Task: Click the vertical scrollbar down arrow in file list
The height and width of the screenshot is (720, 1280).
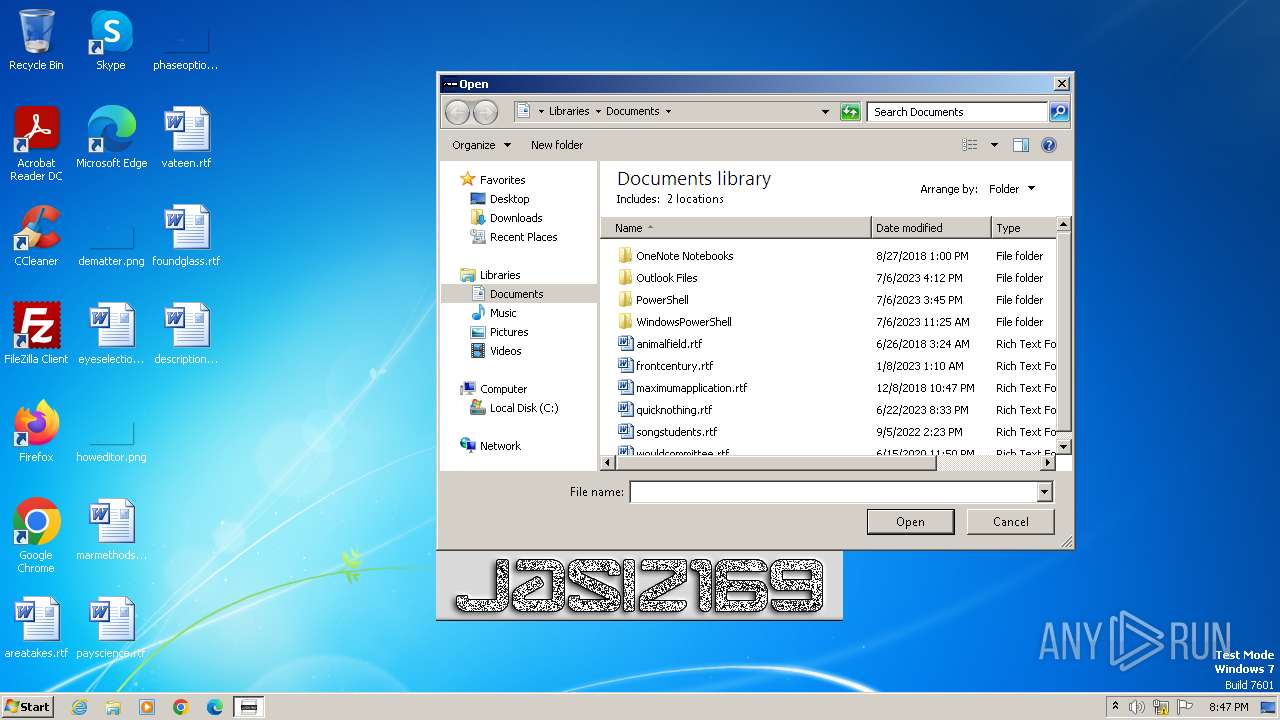Action: 1064,446
